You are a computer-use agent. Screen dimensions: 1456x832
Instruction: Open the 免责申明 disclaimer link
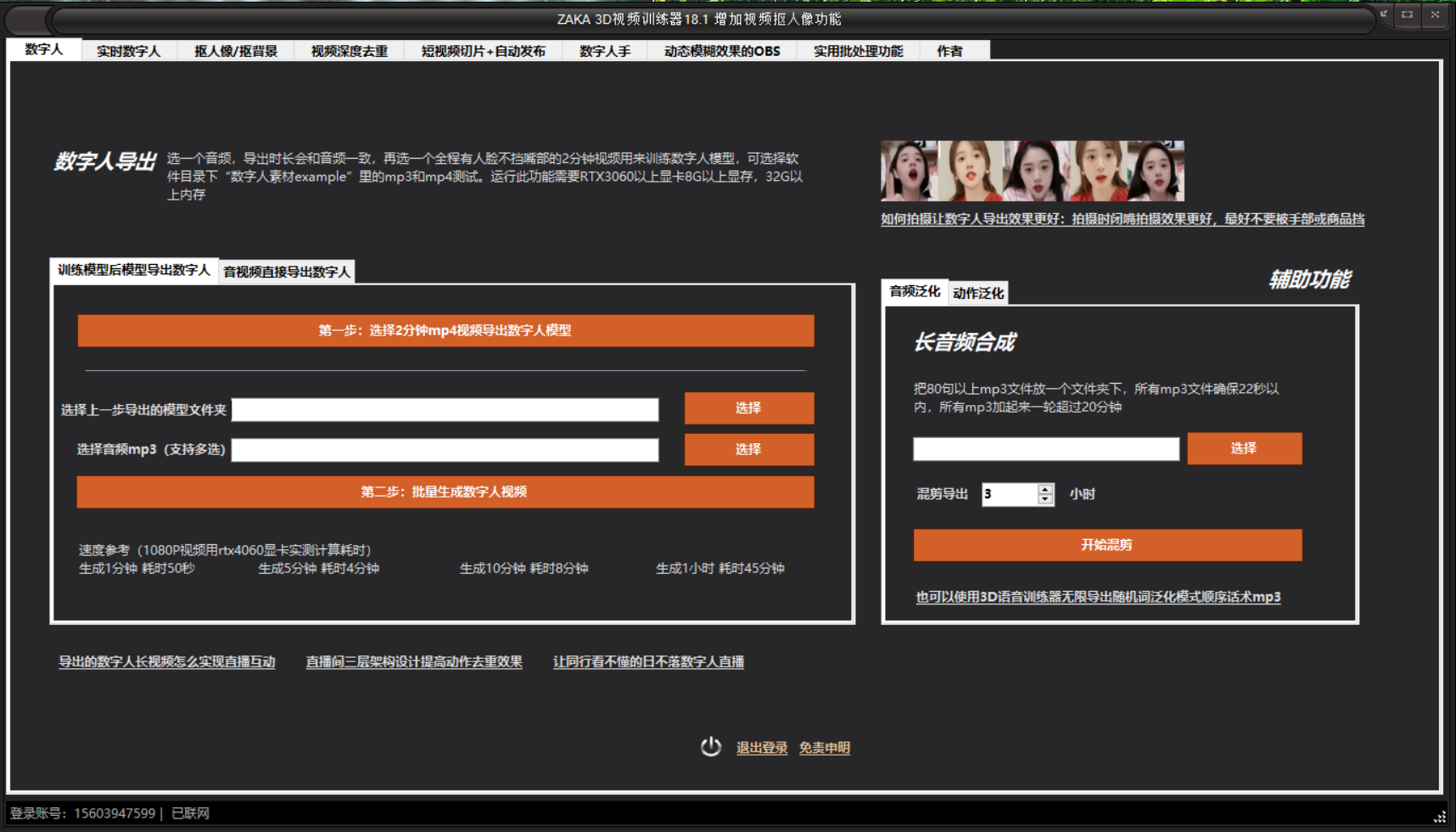[x=824, y=748]
